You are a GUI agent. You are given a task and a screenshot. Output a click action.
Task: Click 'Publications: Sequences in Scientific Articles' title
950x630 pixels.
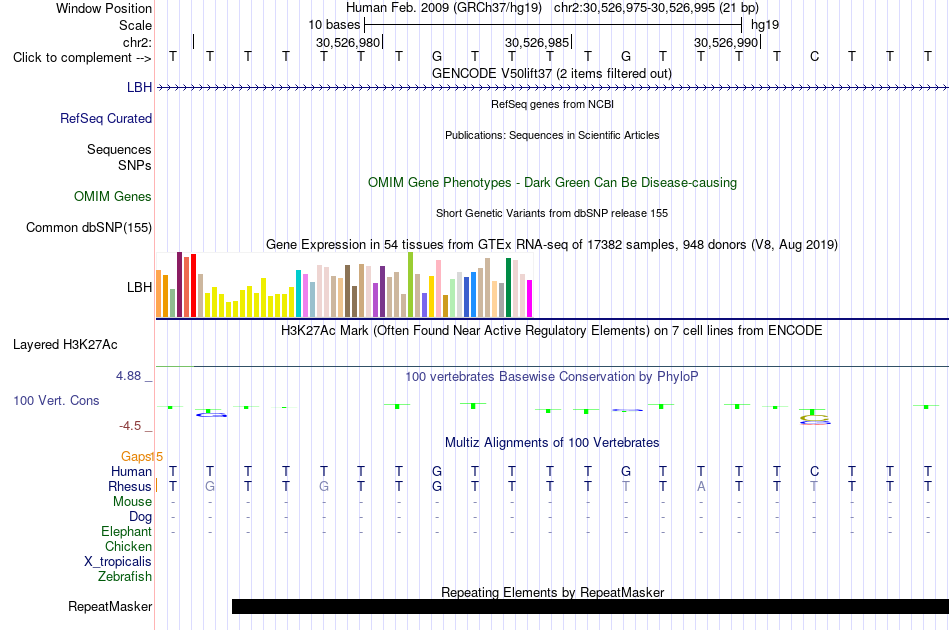click(x=552, y=135)
